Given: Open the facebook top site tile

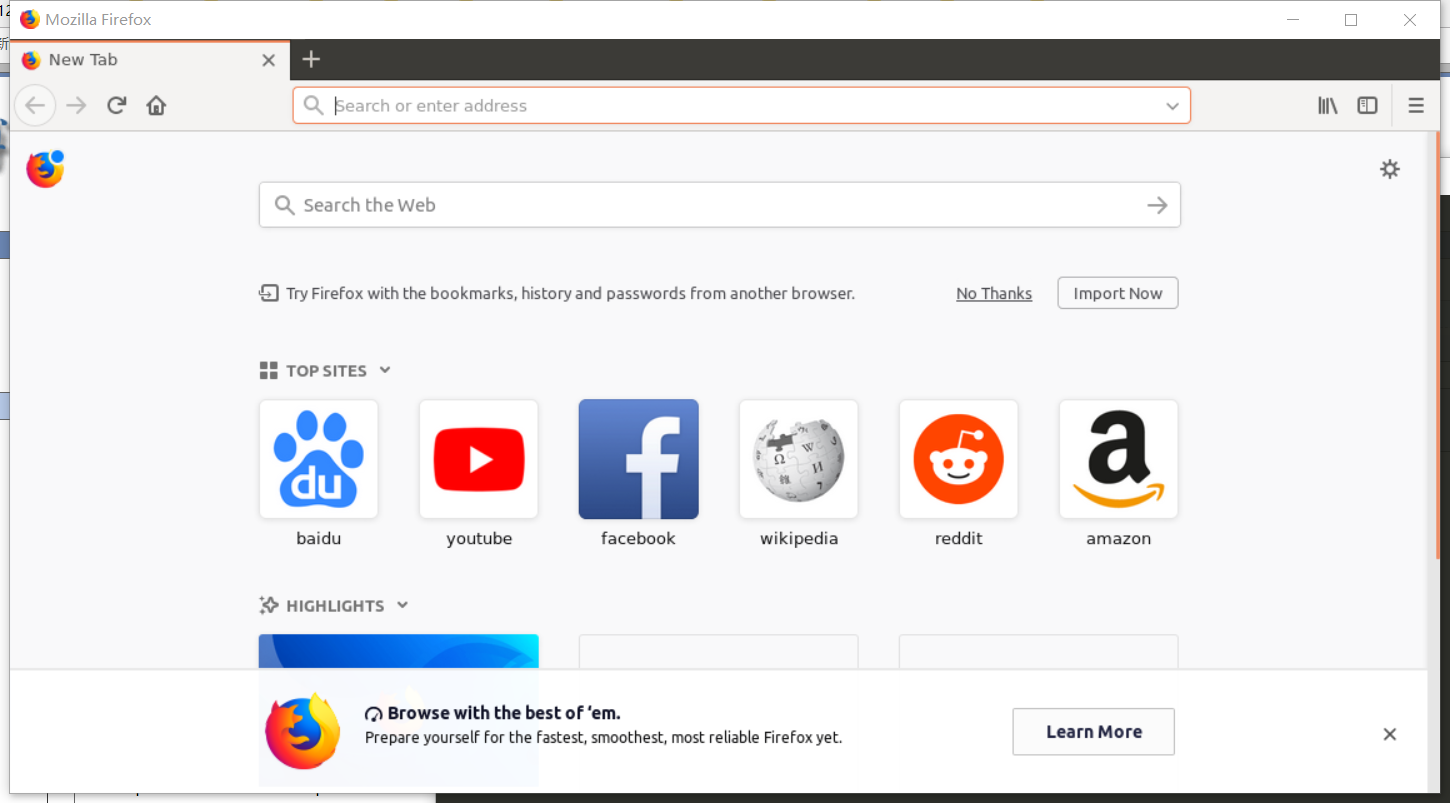Looking at the screenshot, I should pos(639,459).
